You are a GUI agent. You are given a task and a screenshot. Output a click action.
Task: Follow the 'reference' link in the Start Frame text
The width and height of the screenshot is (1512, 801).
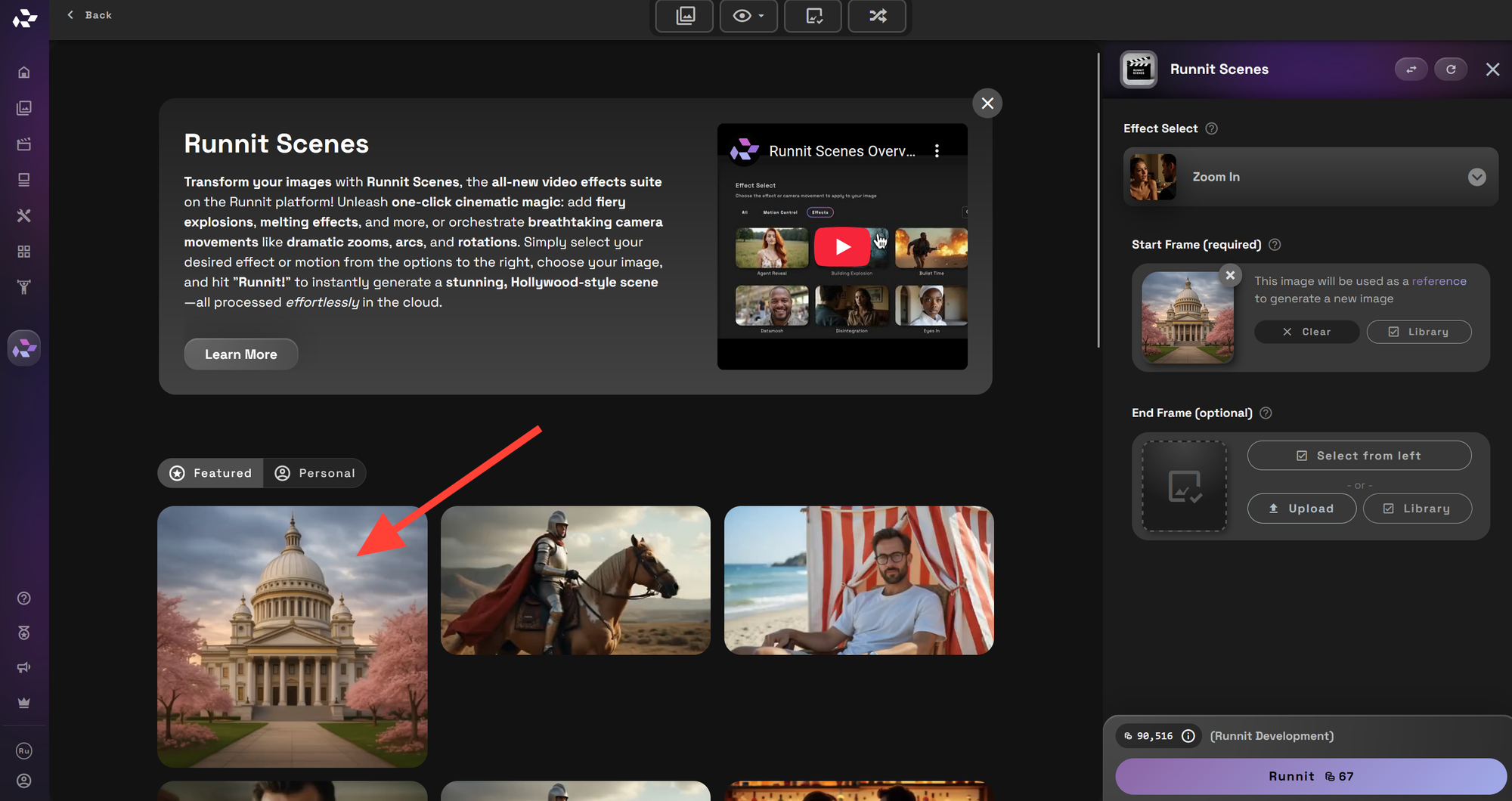pyautogui.click(x=1439, y=281)
